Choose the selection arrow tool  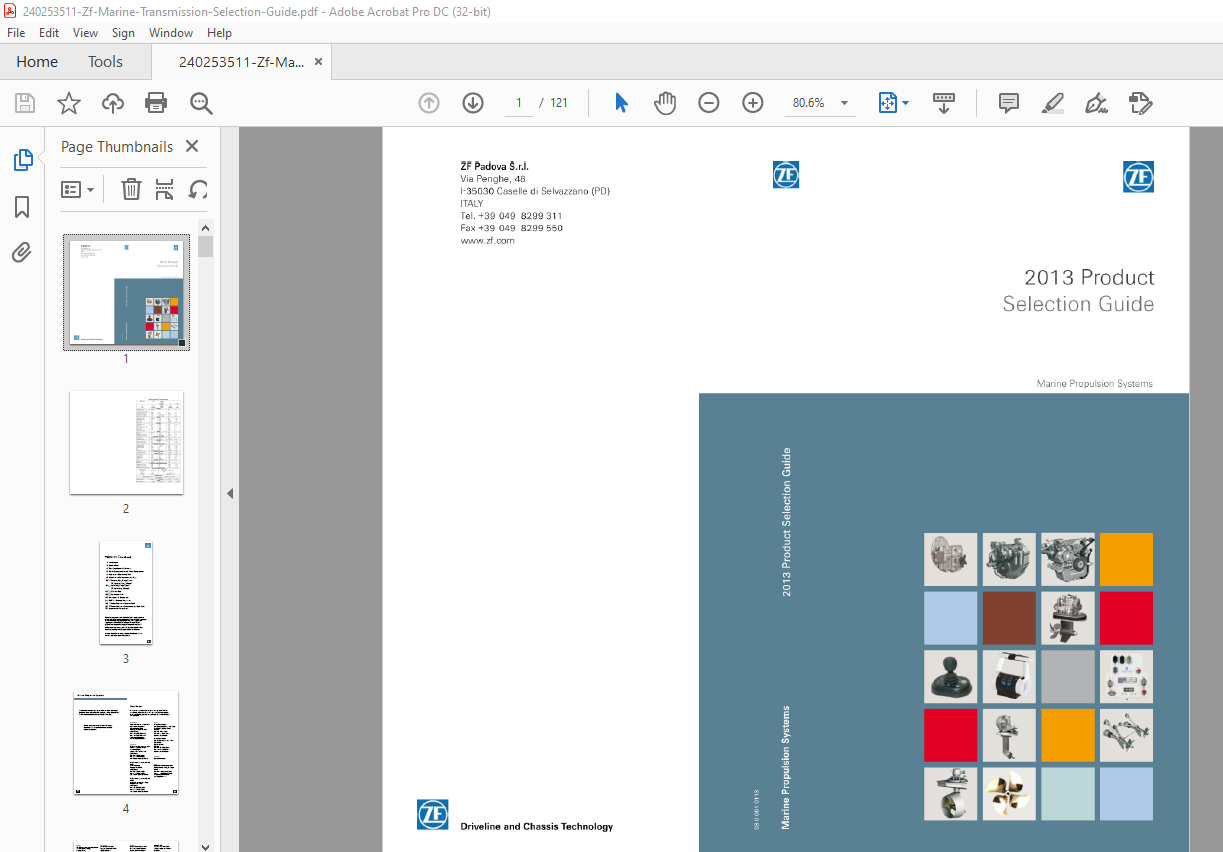coord(621,103)
